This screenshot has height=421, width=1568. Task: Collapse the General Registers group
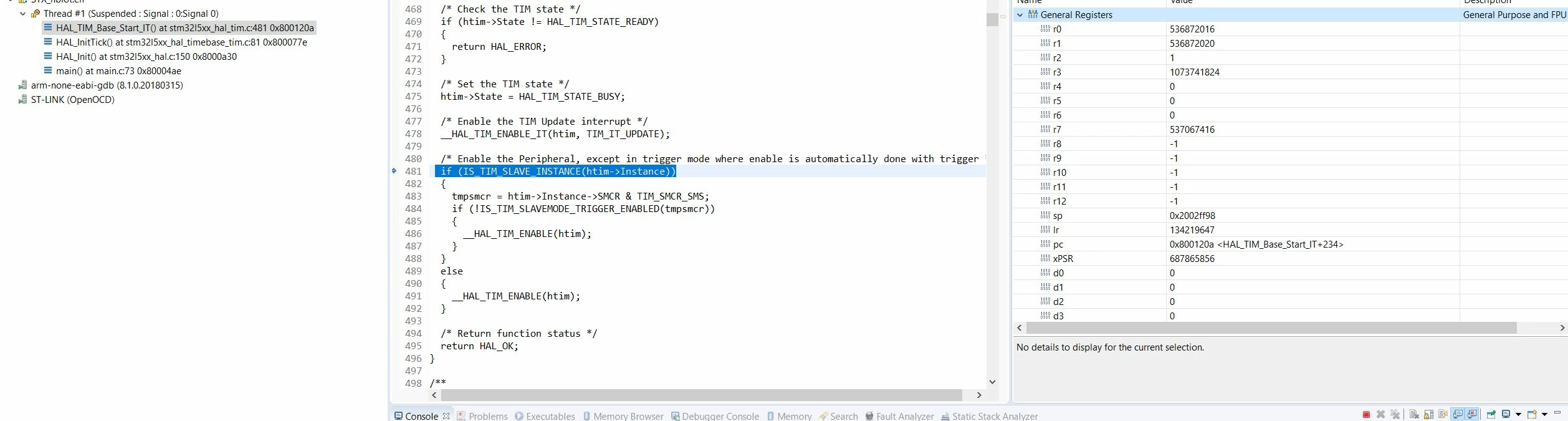[x=1020, y=14]
